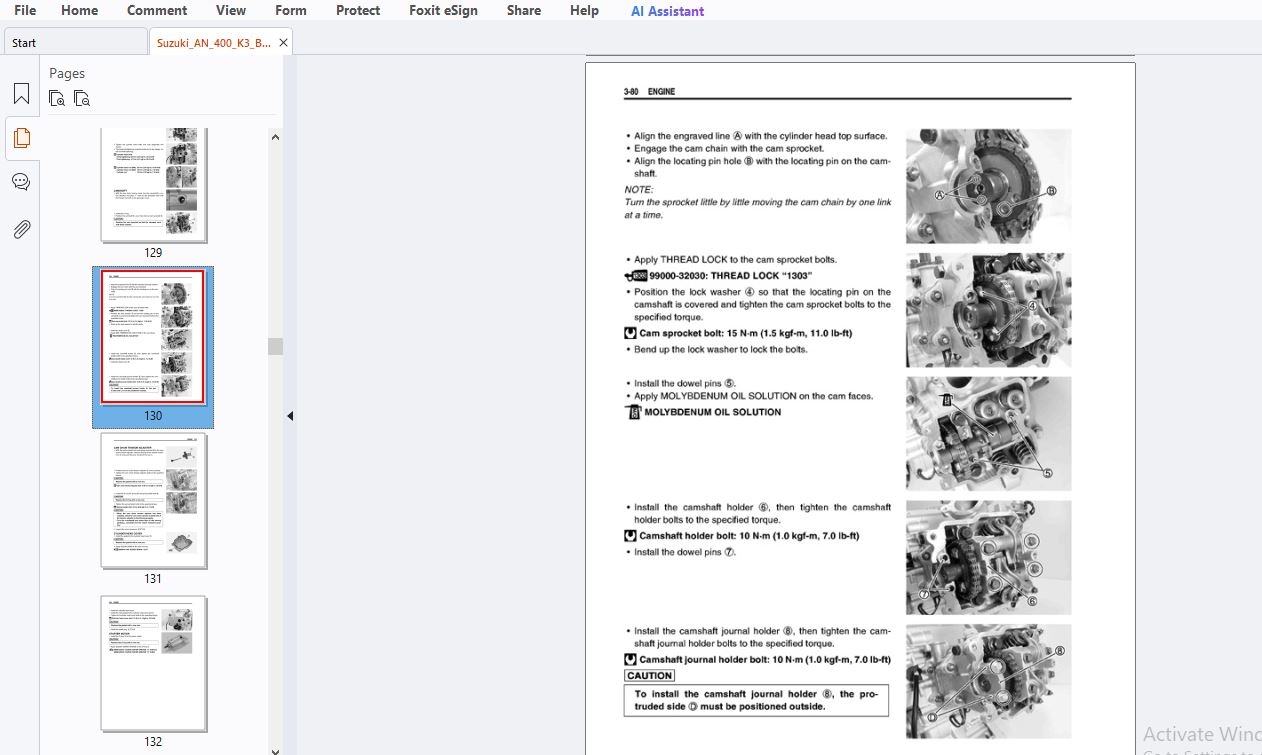Open the Share ribbon tab
Viewport: 1262px width, 755px height.
pos(524,10)
